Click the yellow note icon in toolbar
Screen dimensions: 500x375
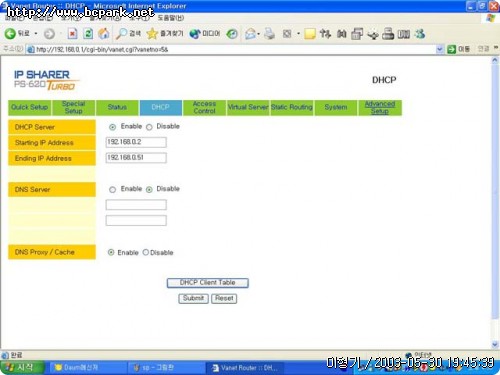point(310,34)
